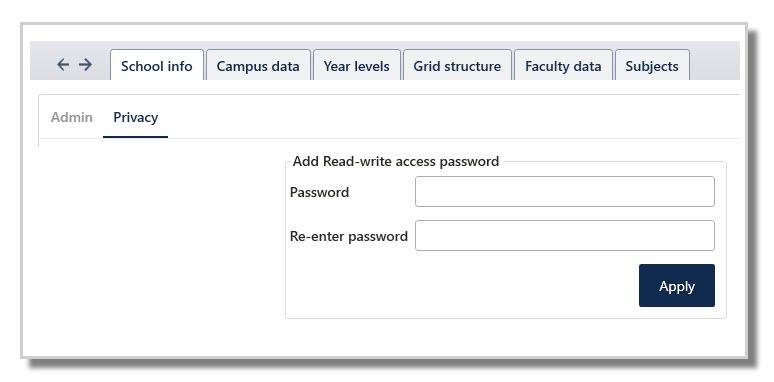Viewport: 774px width, 382px height.
Task: Click the back arrow icon
Action: coord(63,65)
